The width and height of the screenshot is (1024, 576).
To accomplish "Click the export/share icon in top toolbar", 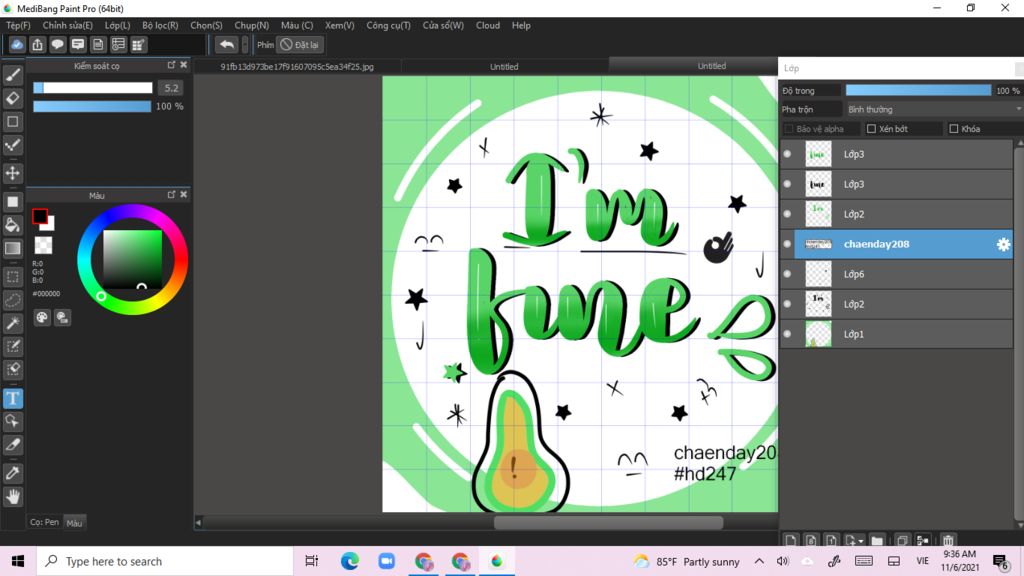I will point(37,44).
